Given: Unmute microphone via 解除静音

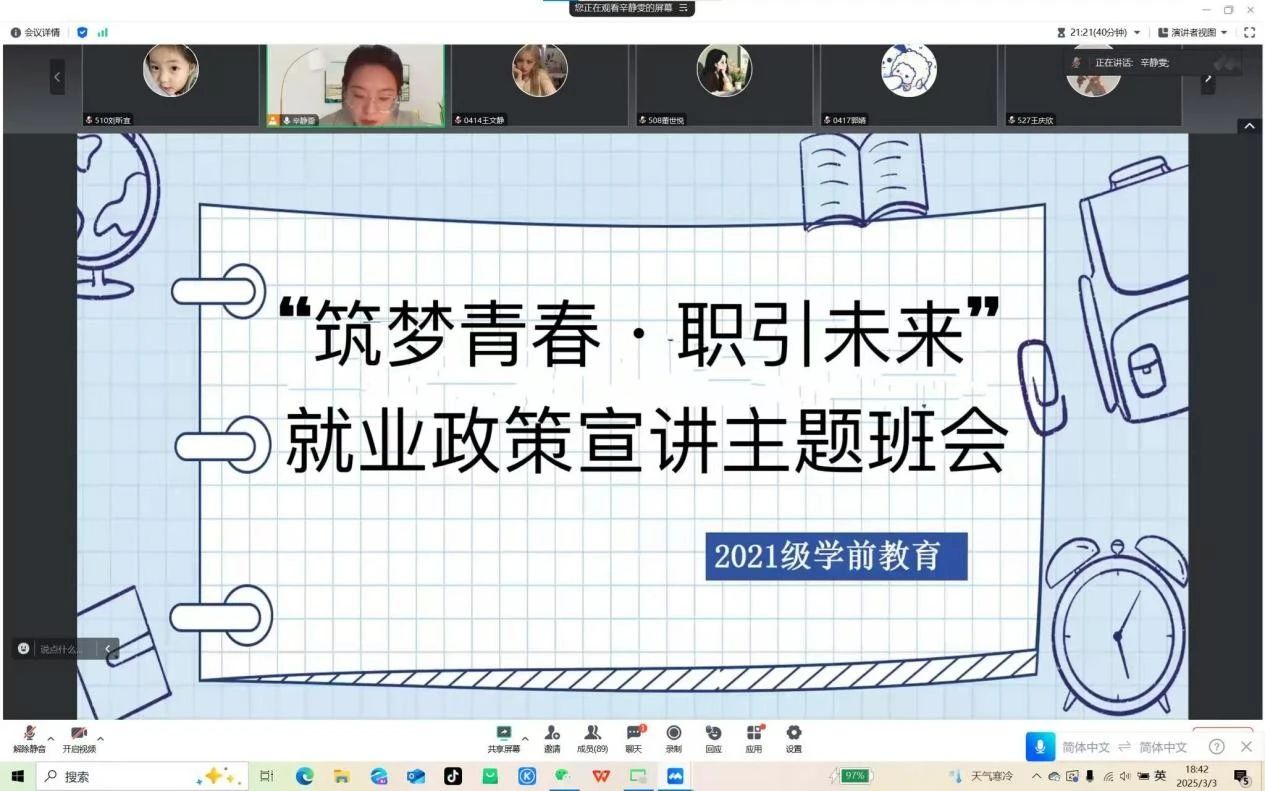Looking at the screenshot, I should (29, 735).
